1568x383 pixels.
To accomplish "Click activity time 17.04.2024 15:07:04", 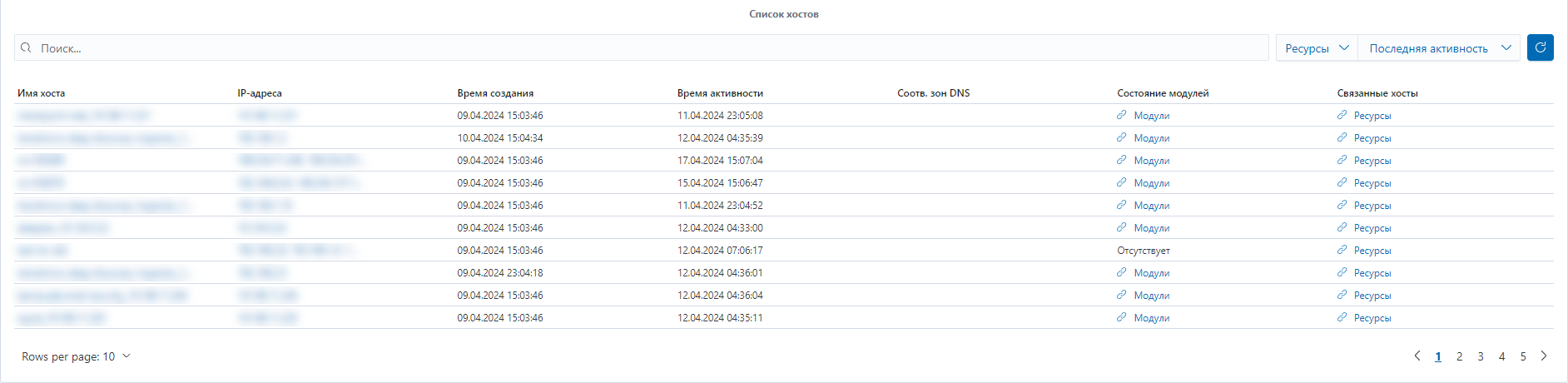I will pyautogui.click(x=720, y=161).
